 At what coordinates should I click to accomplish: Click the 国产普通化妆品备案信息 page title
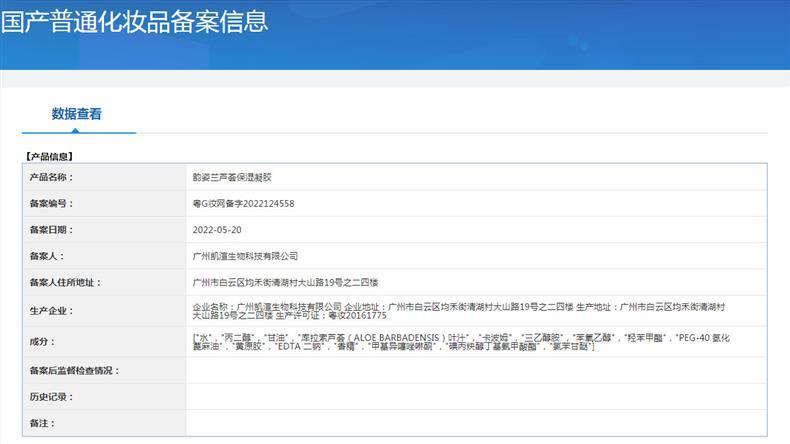(x=135, y=22)
